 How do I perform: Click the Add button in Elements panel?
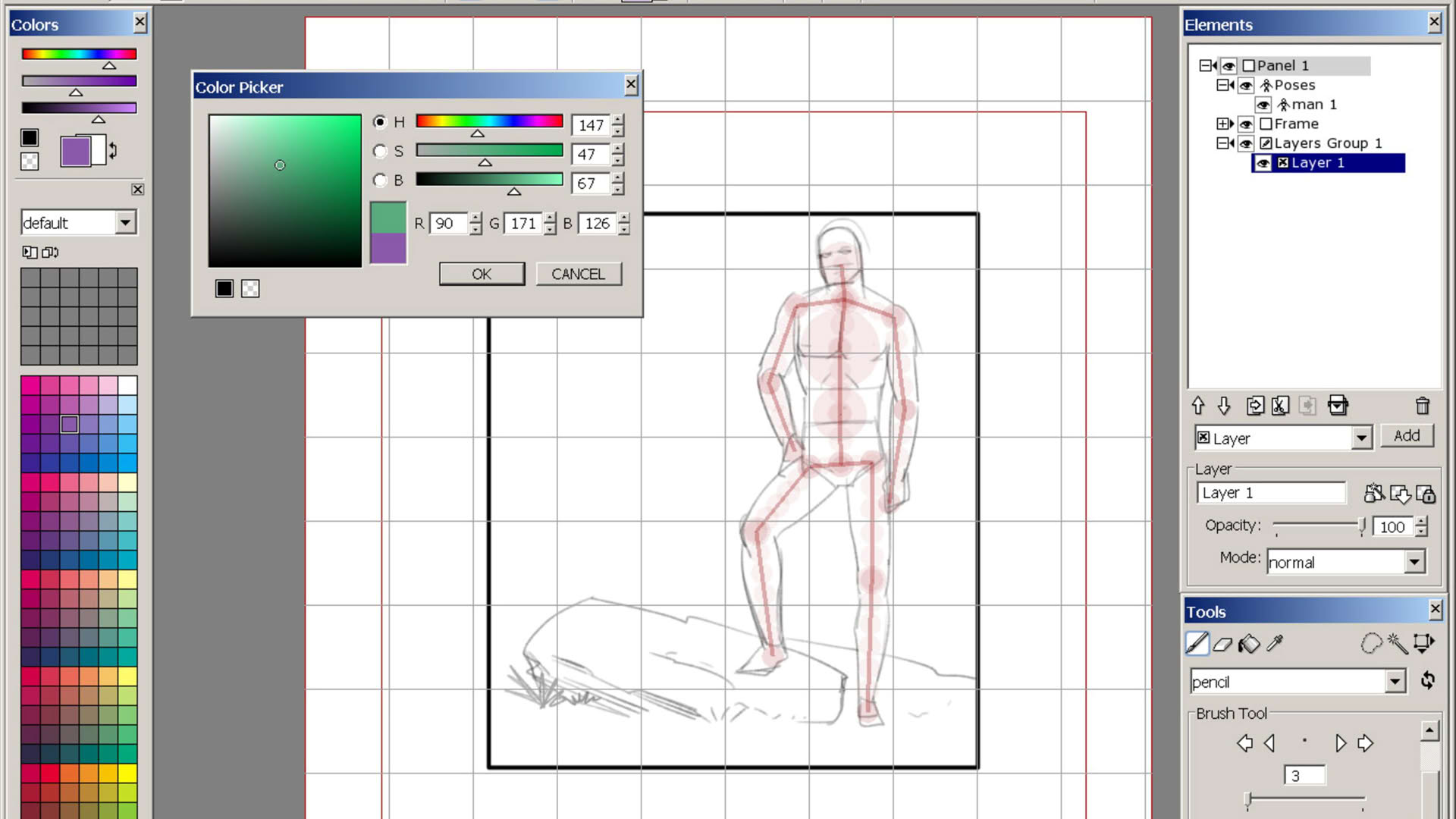pyautogui.click(x=1407, y=435)
